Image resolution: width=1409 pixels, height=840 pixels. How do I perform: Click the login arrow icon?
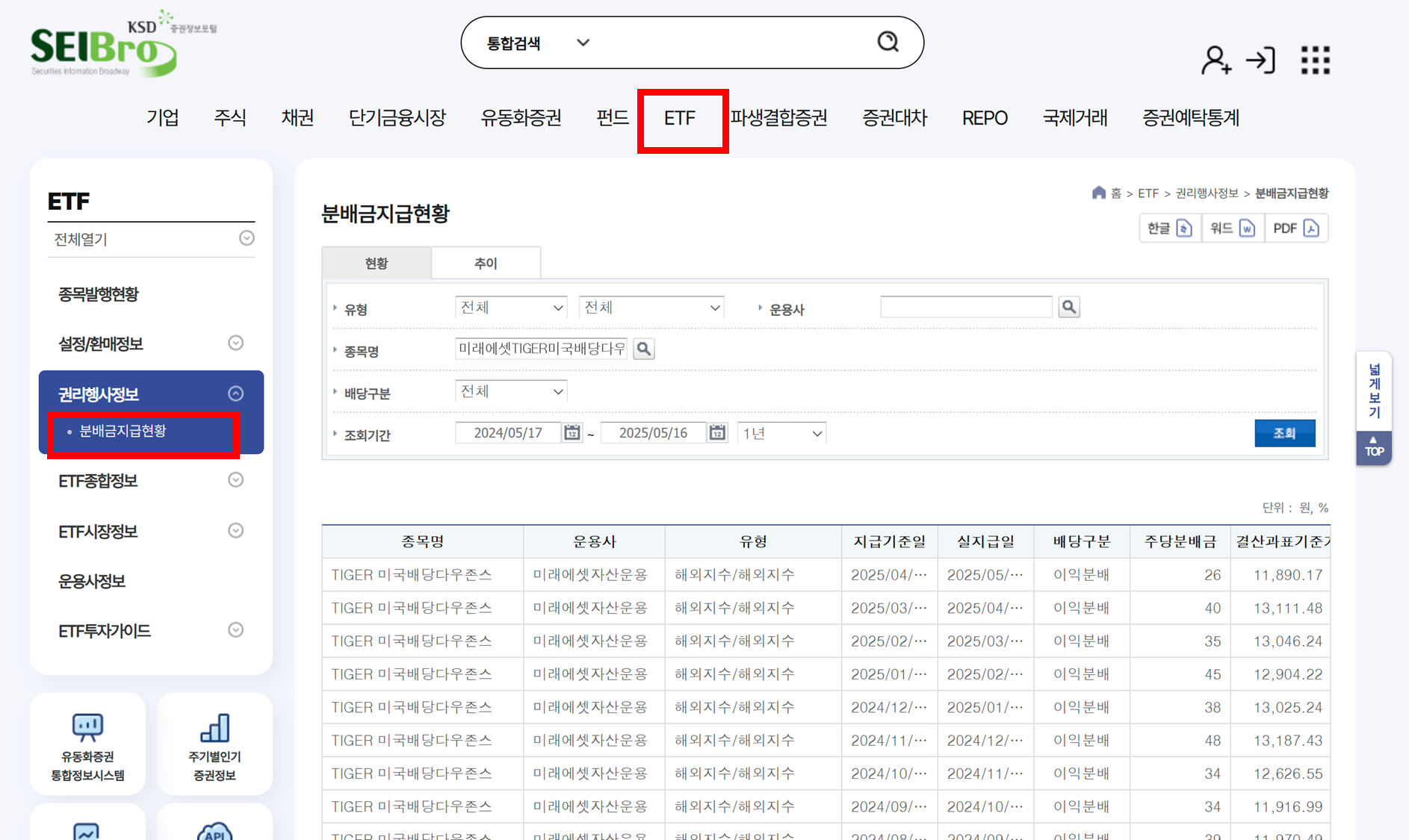coord(1261,60)
